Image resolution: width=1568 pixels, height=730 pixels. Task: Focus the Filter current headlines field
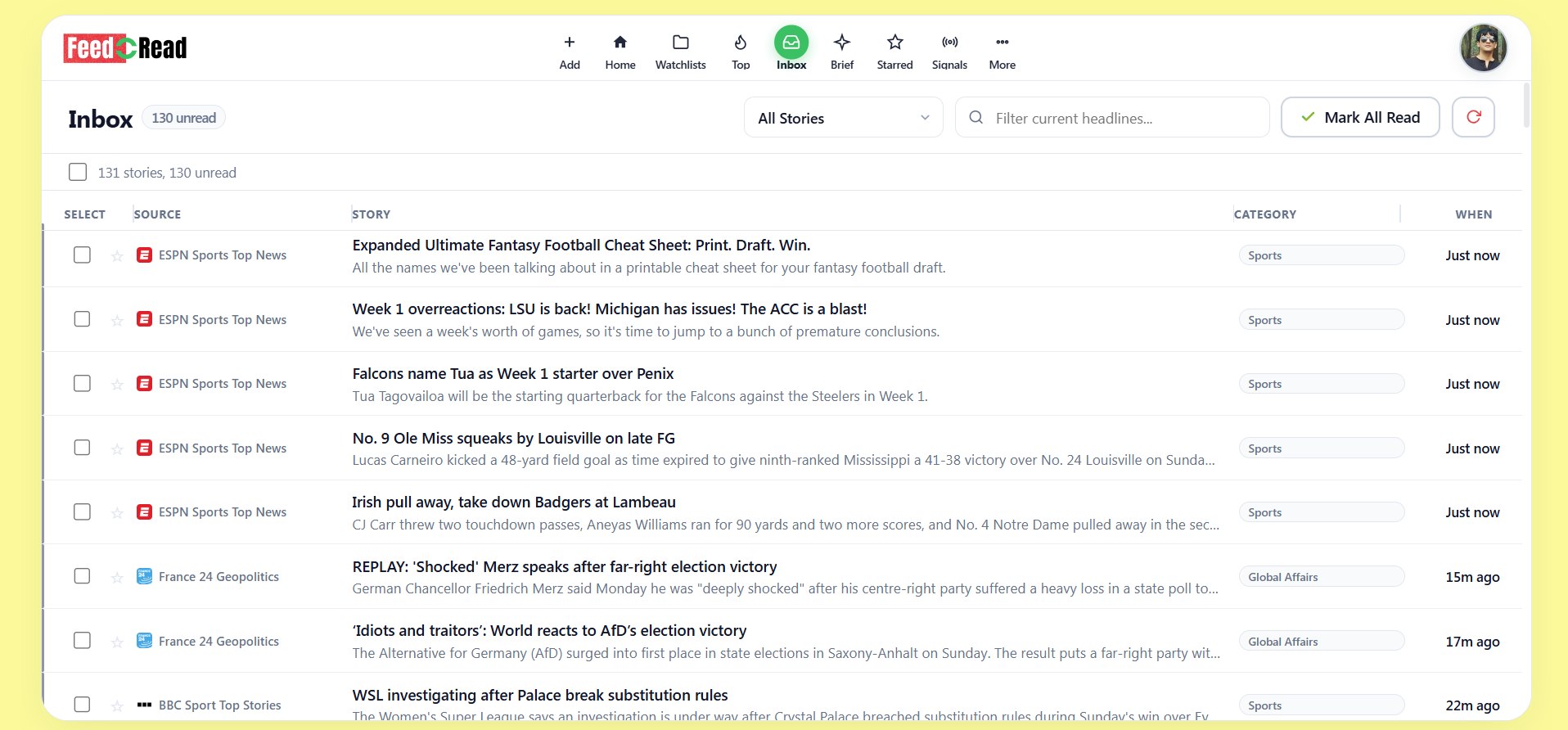click(1112, 118)
